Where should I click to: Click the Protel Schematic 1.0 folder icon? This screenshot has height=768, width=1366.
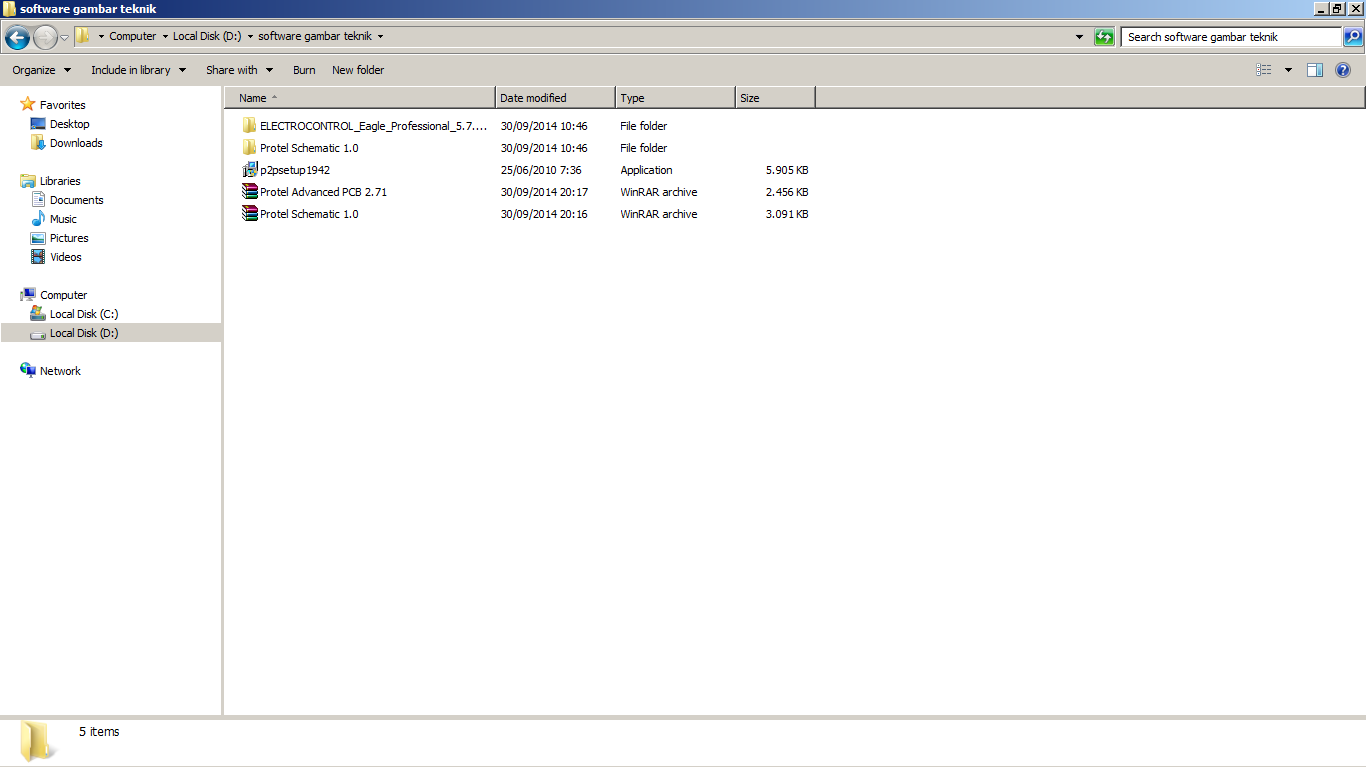click(249, 148)
